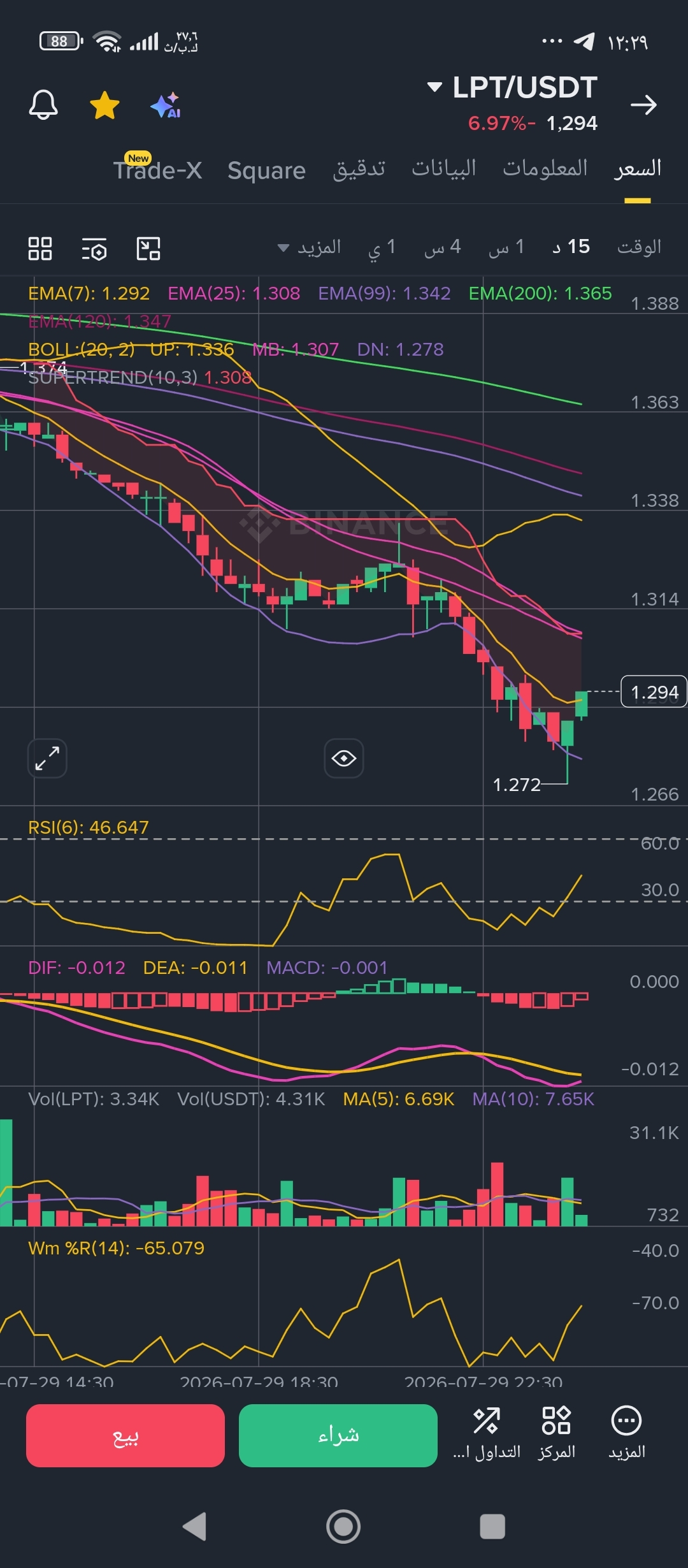Open the bottom المزيد more icon
Viewport: 688px width, 1568px height.
[627, 1434]
